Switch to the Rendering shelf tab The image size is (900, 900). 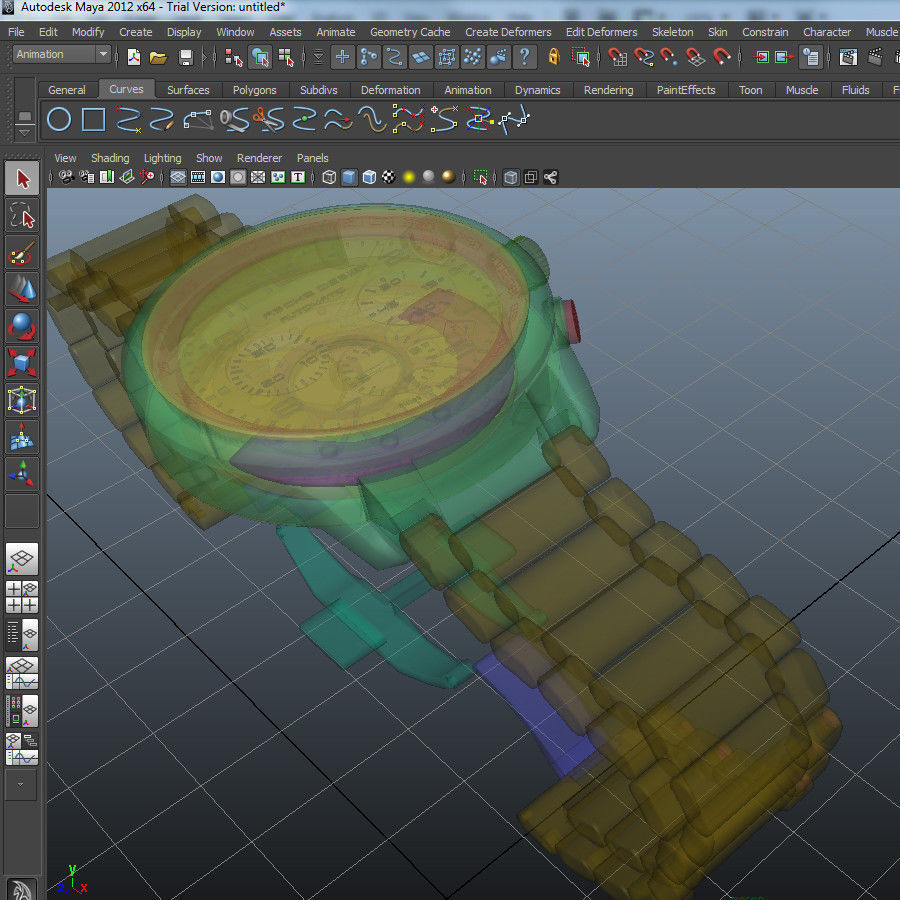click(x=608, y=90)
